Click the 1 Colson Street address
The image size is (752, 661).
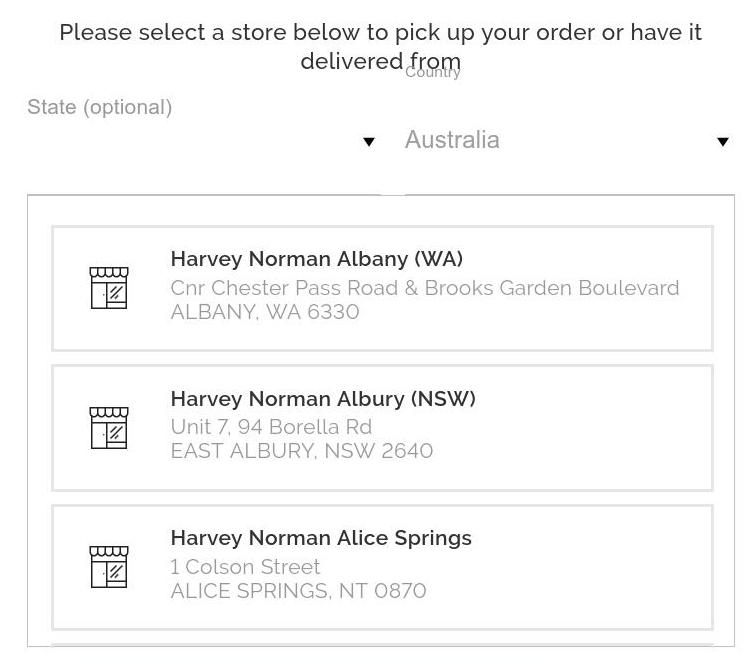(x=245, y=567)
